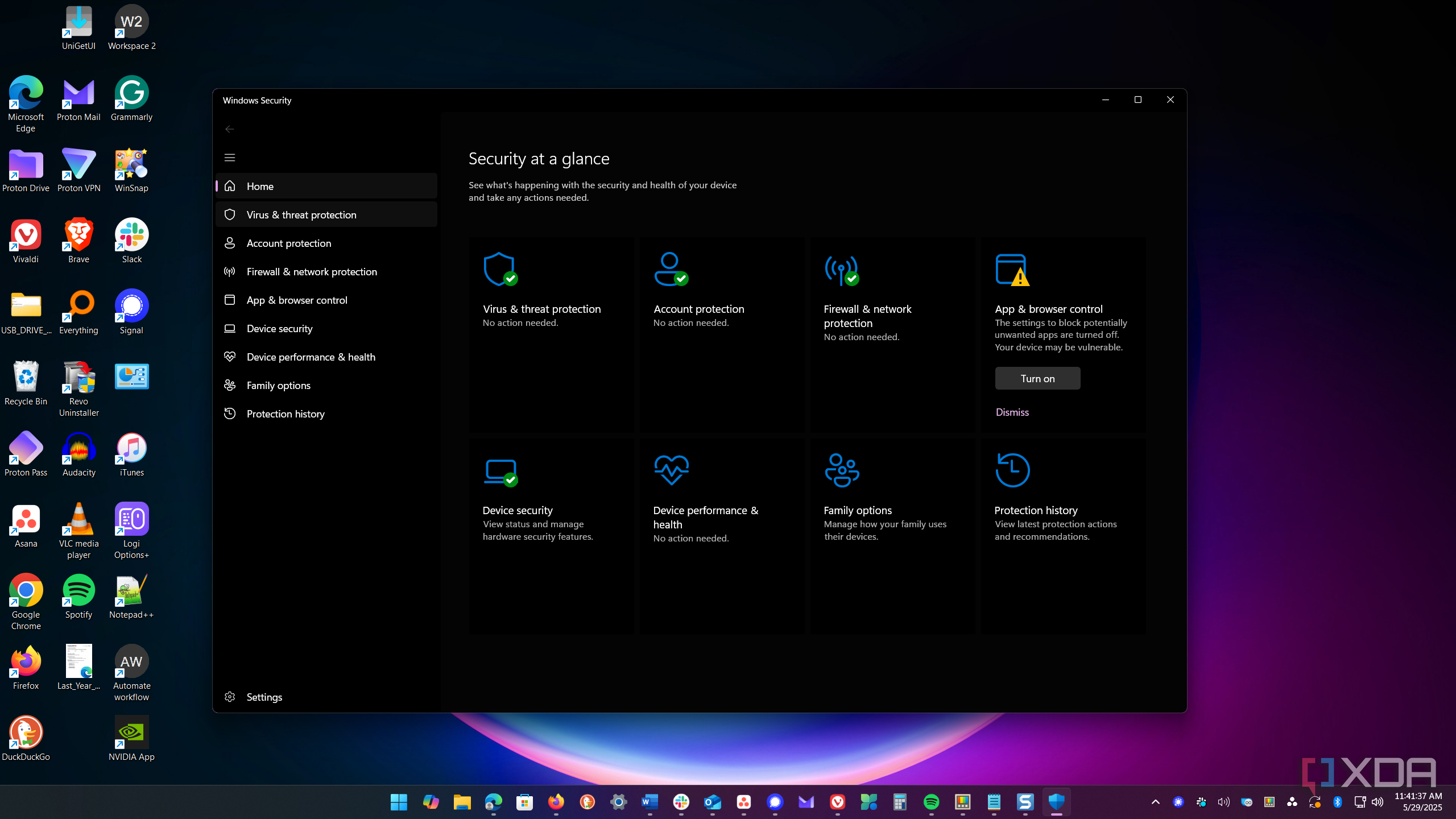Image resolution: width=1456 pixels, height=819 pixels.
Task: Open Spotify from the taskbar
Action: coord(931,802)
